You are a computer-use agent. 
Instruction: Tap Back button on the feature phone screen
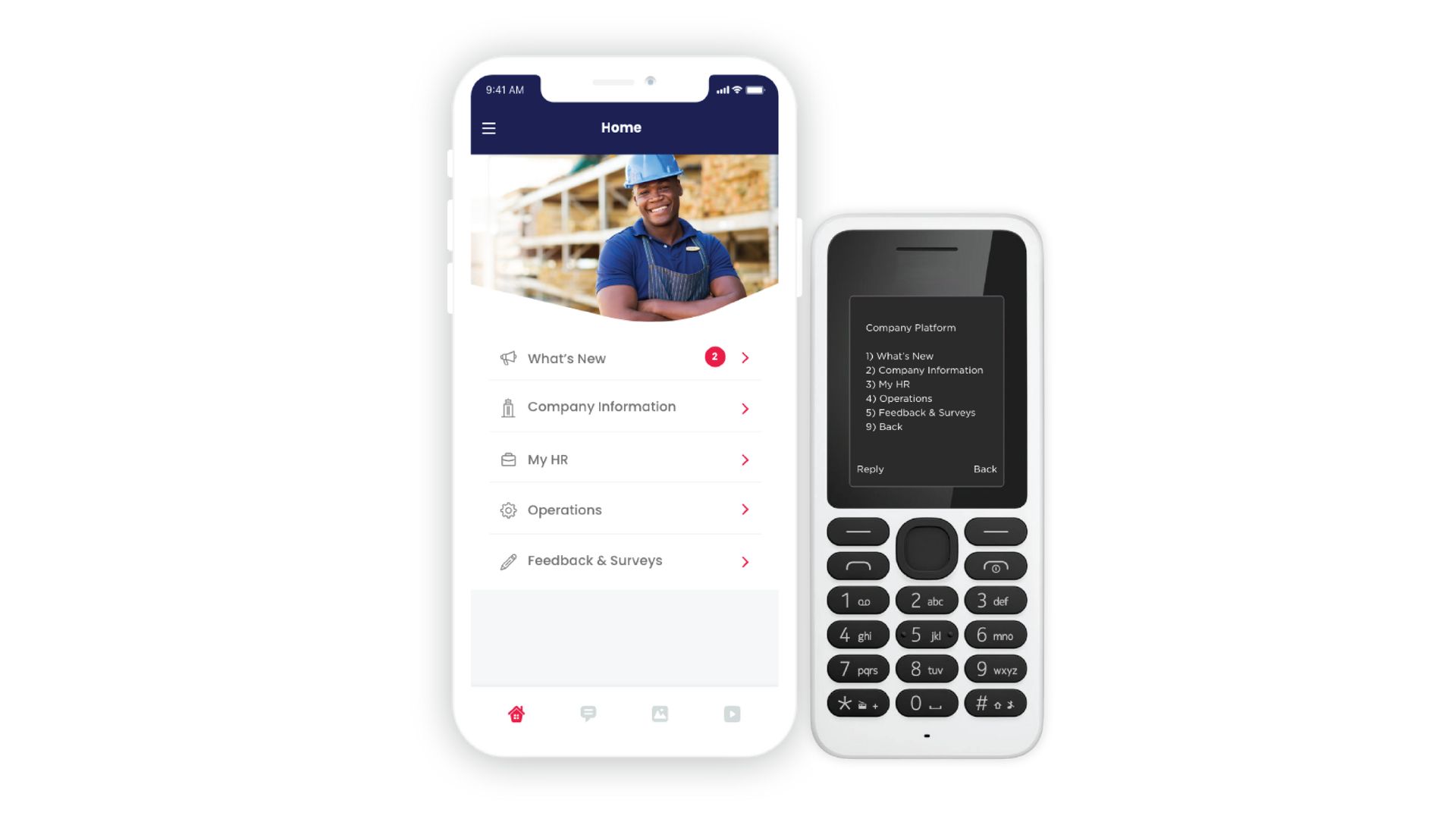(x=985, y=468)
